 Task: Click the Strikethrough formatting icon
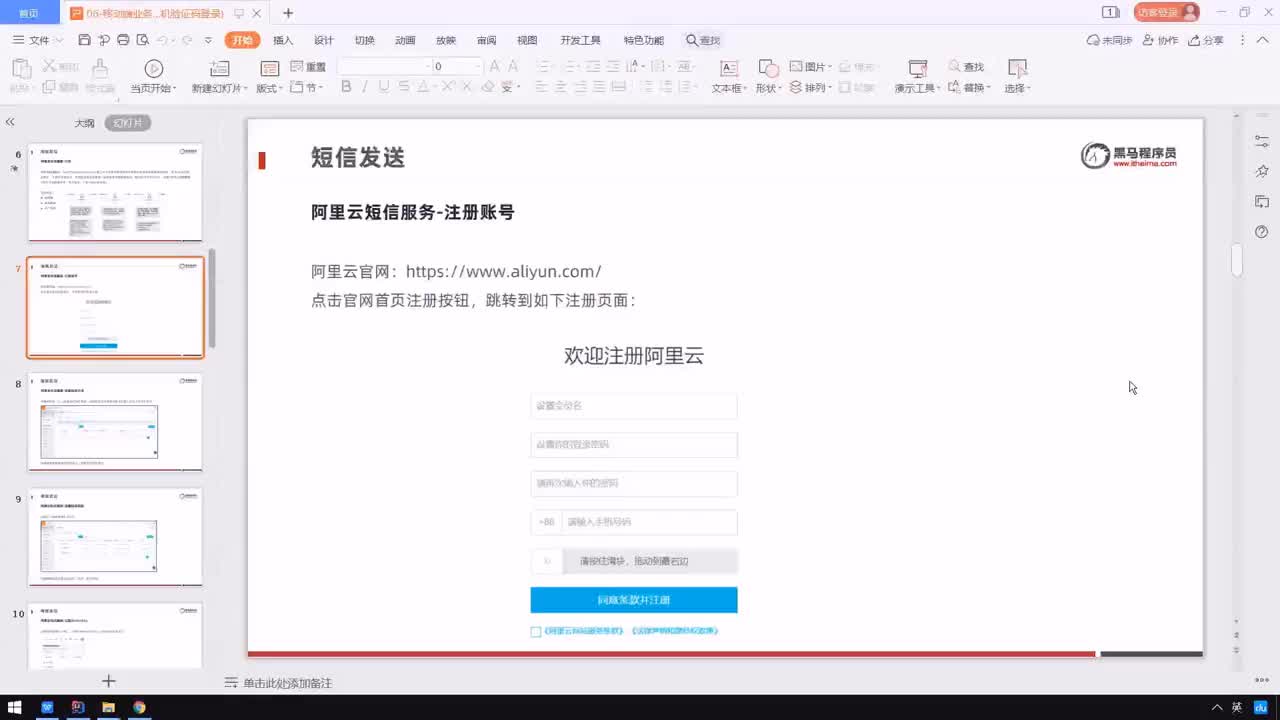[x=403, y=87]
